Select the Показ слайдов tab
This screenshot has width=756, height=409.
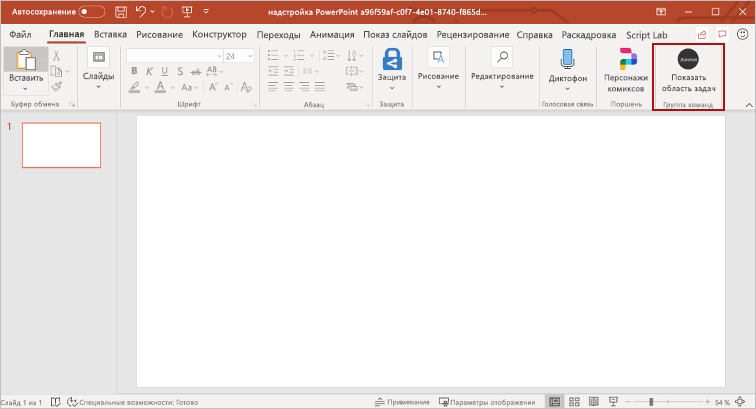click(x=395, y=35)
